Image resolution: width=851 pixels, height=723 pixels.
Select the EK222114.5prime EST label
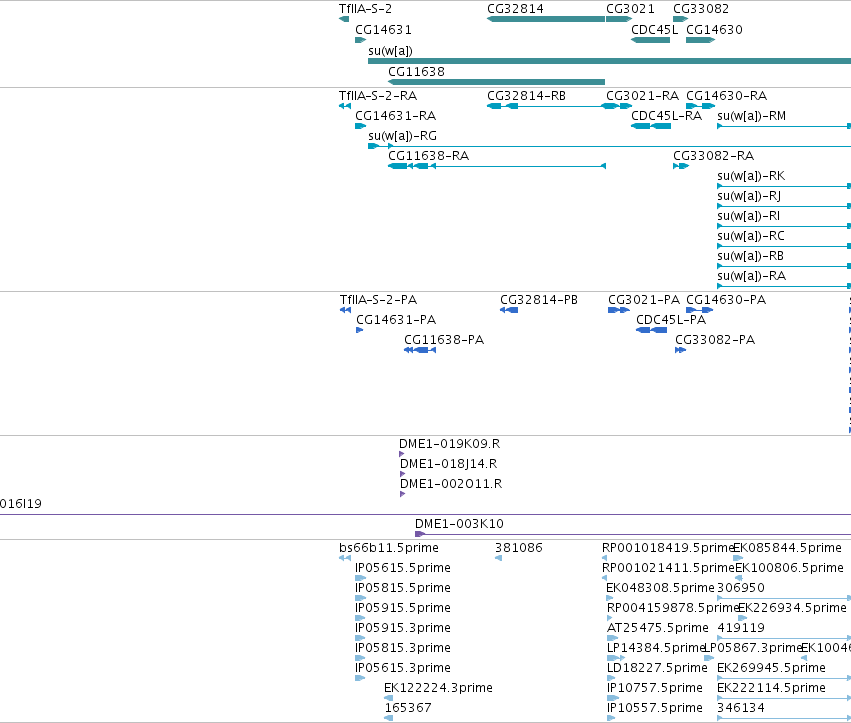point(771,688)
